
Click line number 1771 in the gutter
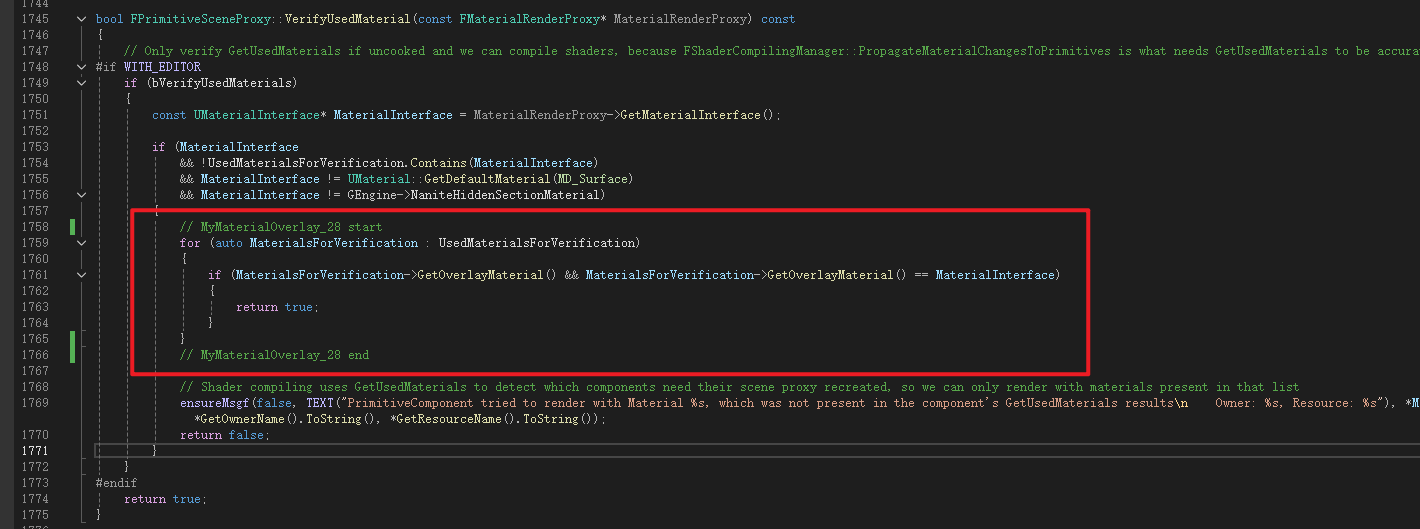pyautogui.click(x=34, y=451)
